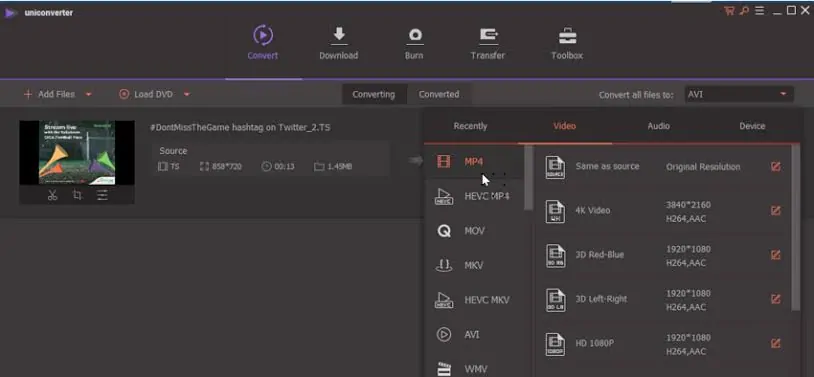Switch to the Converting tab
814x377 pixels.
click(374, 95)
